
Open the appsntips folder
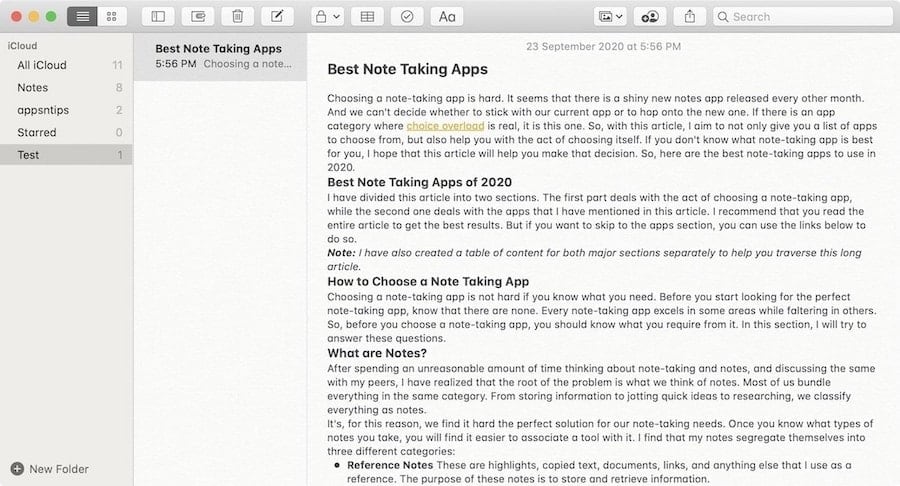point(45,110)
